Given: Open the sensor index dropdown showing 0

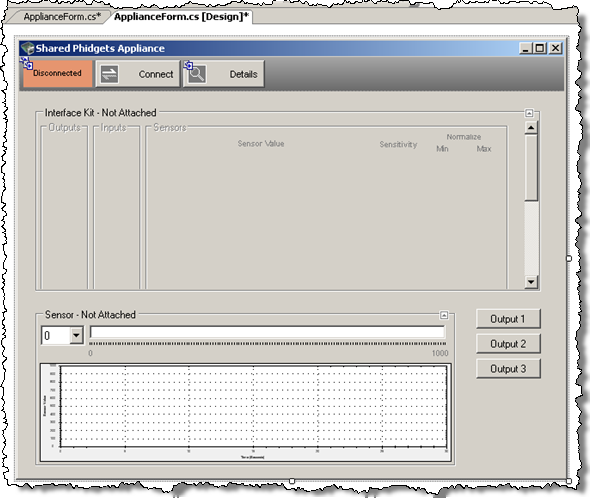Looking at the screenshot, I should click(76, 335).
